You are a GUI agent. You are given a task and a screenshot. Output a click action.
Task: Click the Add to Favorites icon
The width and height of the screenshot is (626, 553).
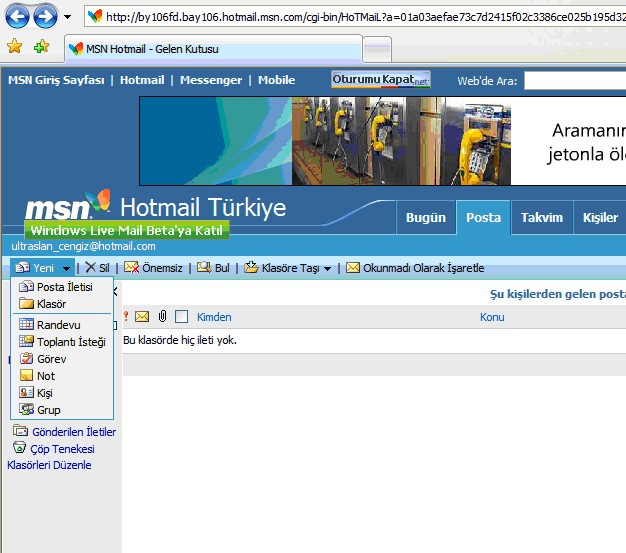[42, 47]
